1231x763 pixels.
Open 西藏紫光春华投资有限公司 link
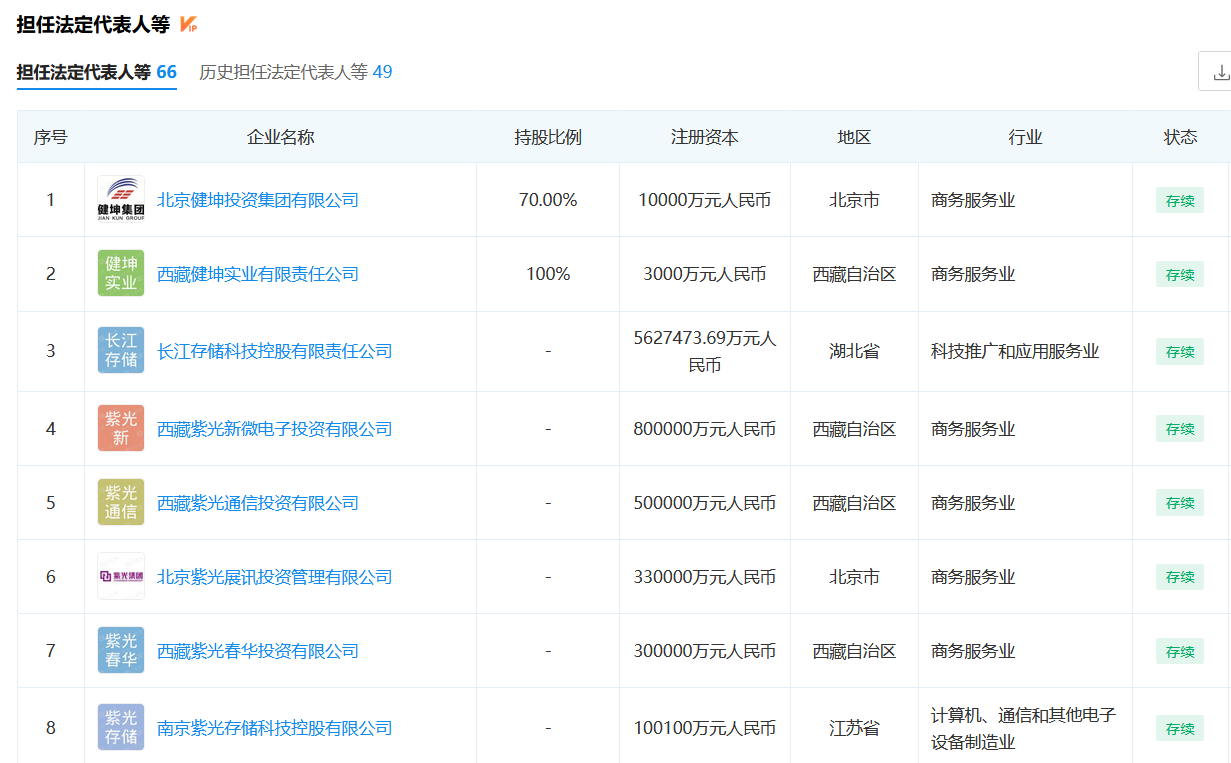point(258,651)
